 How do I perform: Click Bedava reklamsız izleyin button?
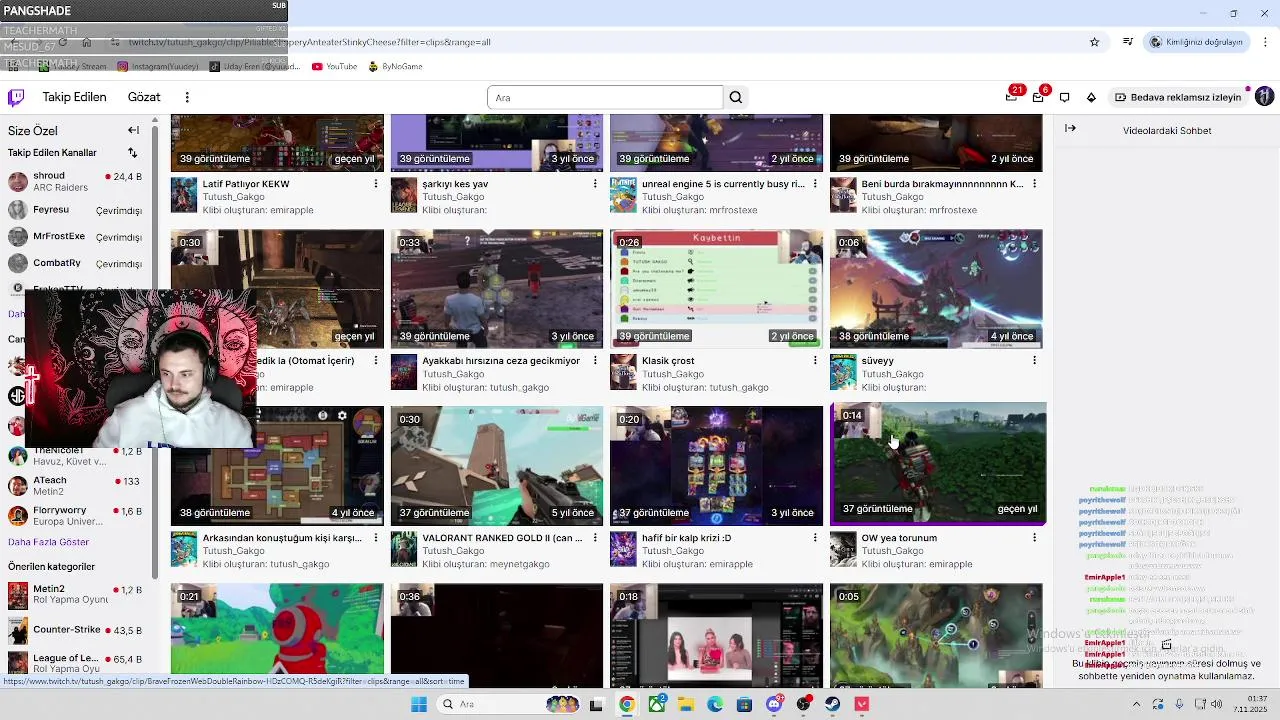(1178, 97)
